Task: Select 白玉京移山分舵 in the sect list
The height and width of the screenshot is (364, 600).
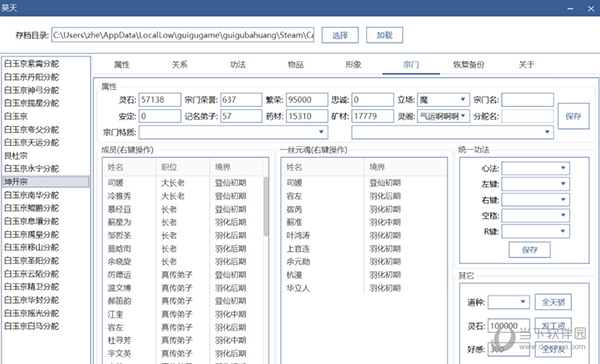Action: 45,247
